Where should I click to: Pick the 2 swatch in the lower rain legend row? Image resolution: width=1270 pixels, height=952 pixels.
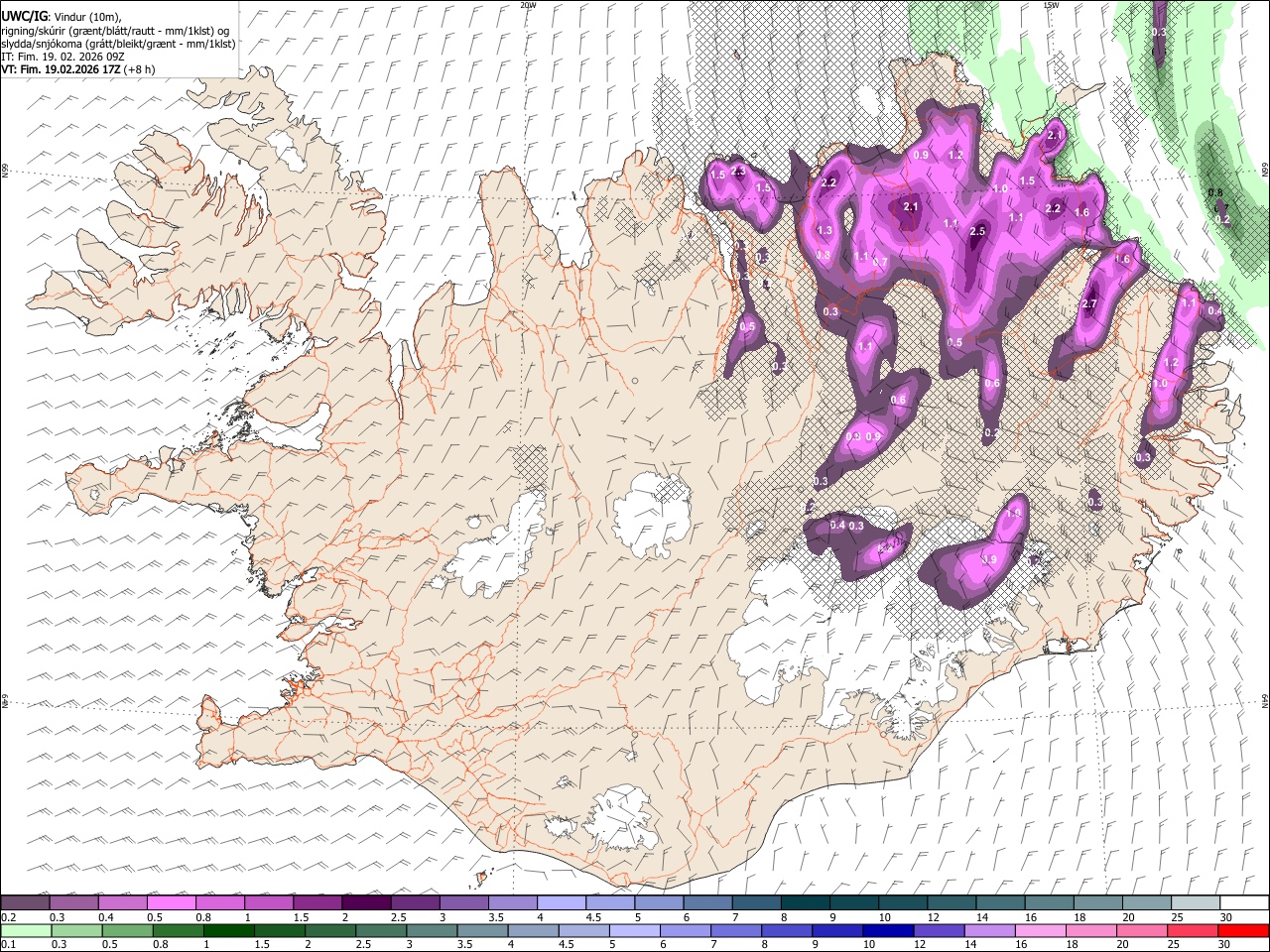tap(330, 930)
